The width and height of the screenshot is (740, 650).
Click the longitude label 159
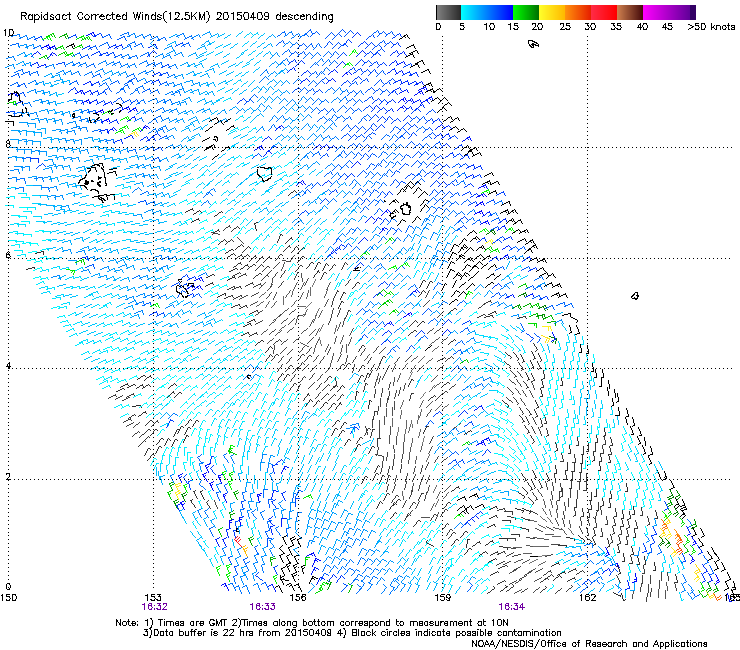[442, 598]
